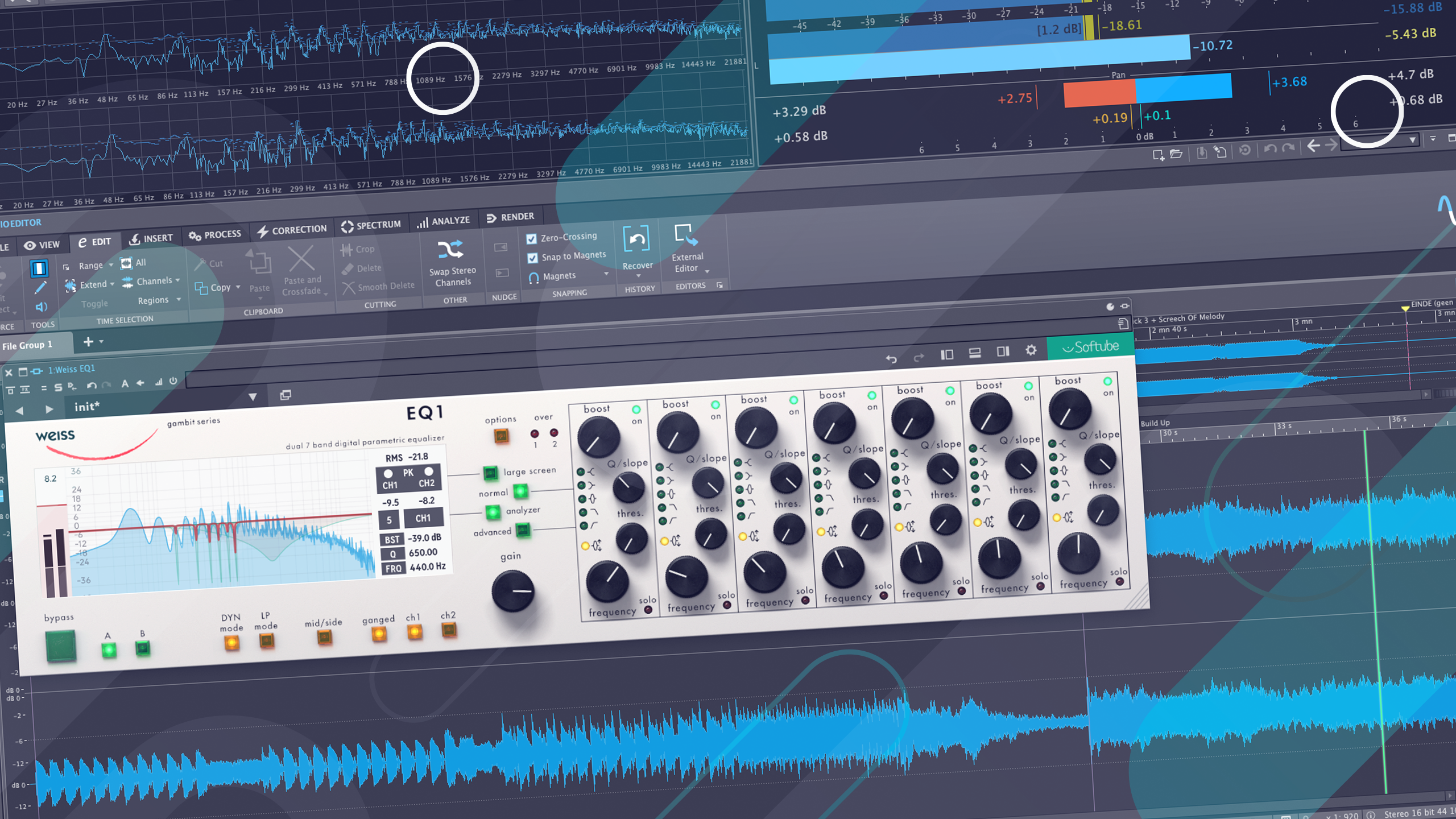Switch to the SPECTRUM tab
The image size is (1456, 819).
tap(371, 225)
